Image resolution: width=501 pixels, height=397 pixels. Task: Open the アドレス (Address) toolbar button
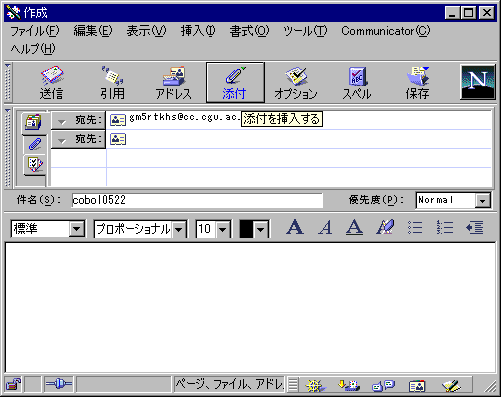coord(174,83)
